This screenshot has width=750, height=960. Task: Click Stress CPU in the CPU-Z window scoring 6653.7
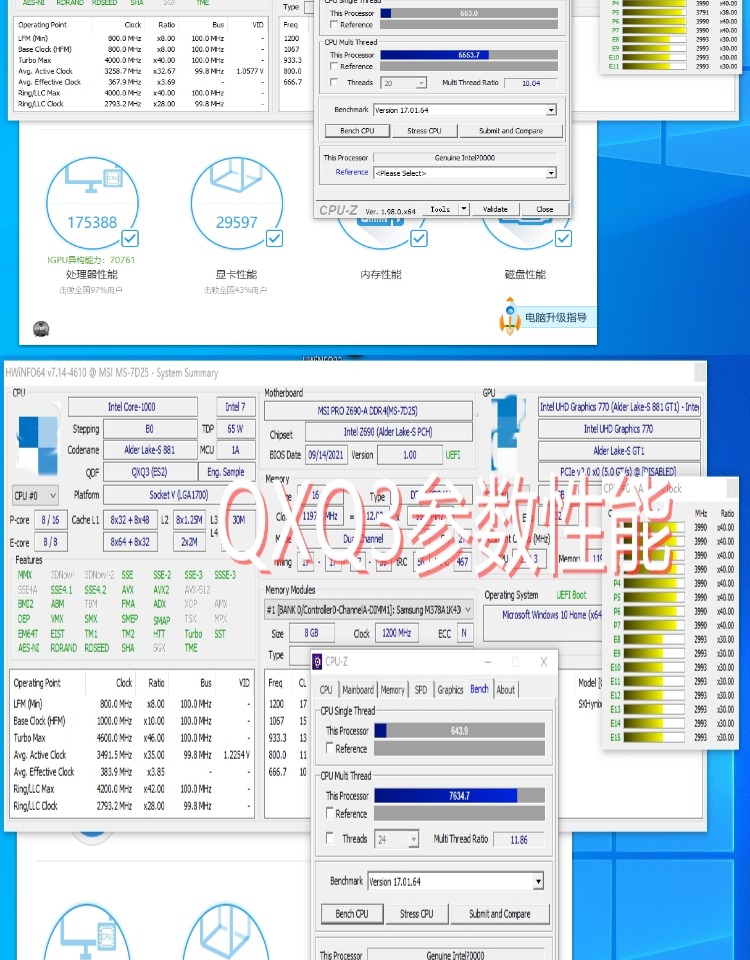pyautogui.click(x=424, y=131)
